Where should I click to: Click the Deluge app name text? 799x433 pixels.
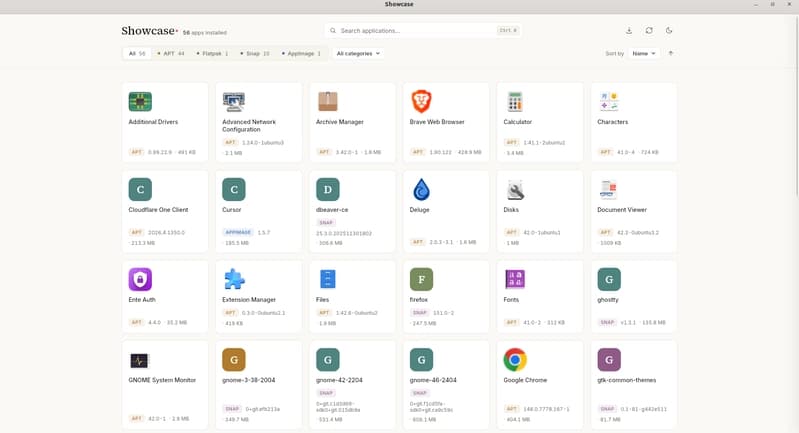(x=419, y=210)
